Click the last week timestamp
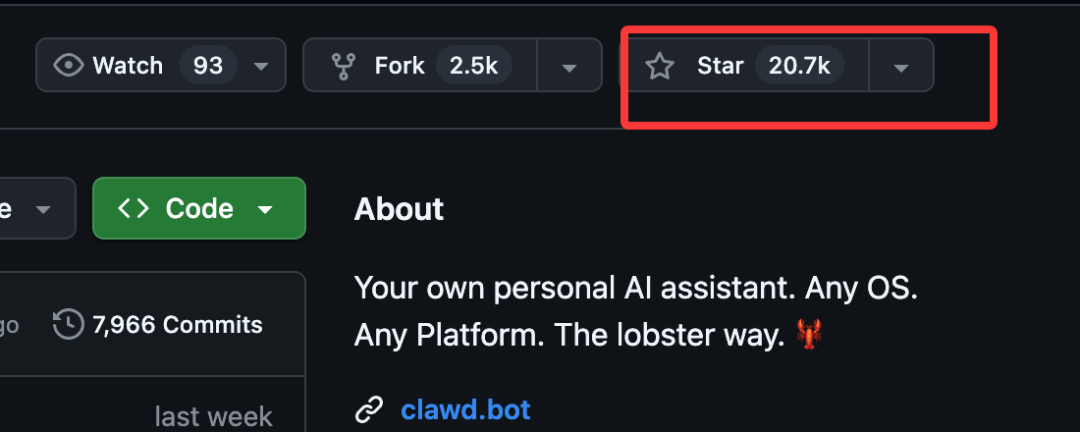Screen dimensions: 1080x432 [213, 415]
